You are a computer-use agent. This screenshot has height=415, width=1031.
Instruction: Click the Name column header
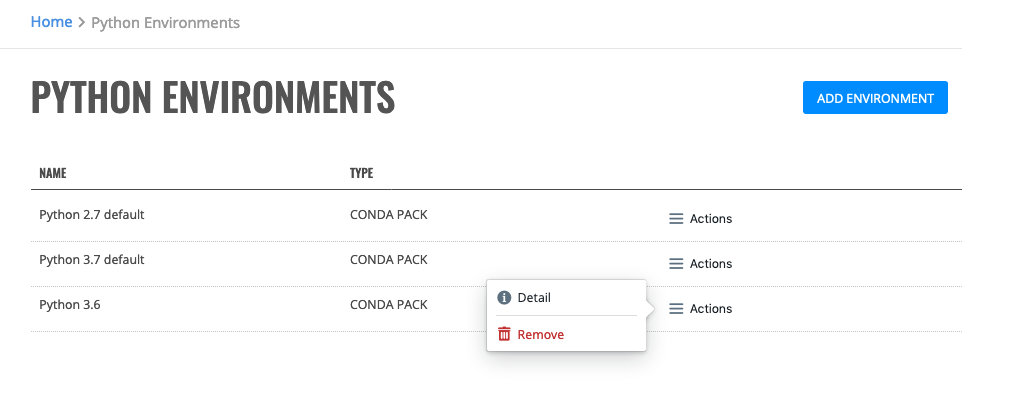53,174
